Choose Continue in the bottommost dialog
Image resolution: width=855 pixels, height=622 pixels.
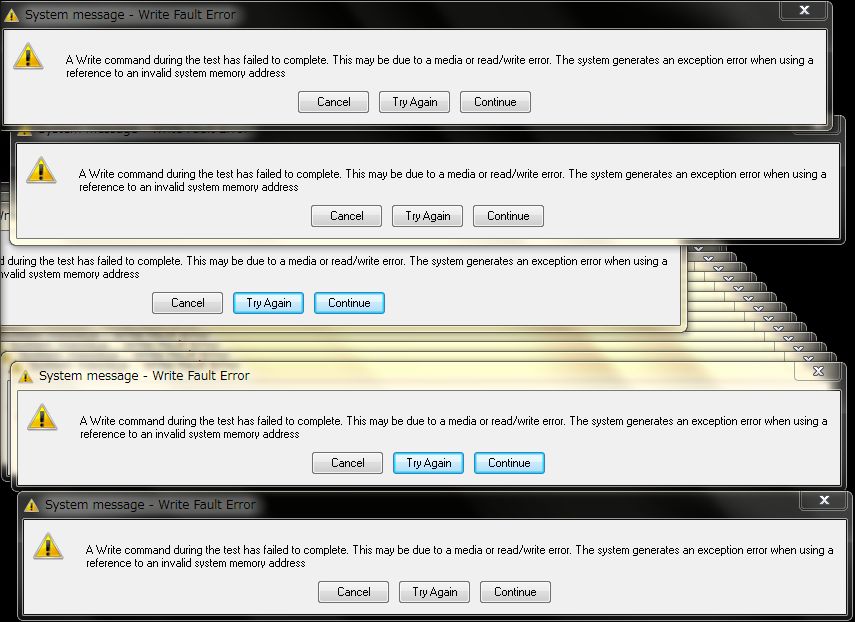point(515,592)
